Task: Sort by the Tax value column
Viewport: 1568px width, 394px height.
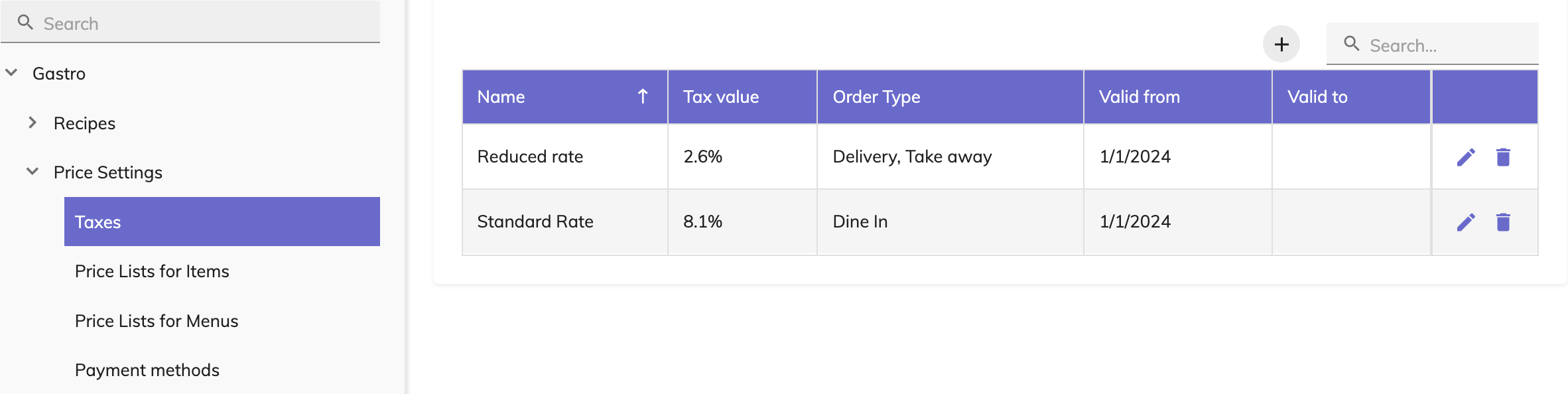Action: [x=721, y=97]
